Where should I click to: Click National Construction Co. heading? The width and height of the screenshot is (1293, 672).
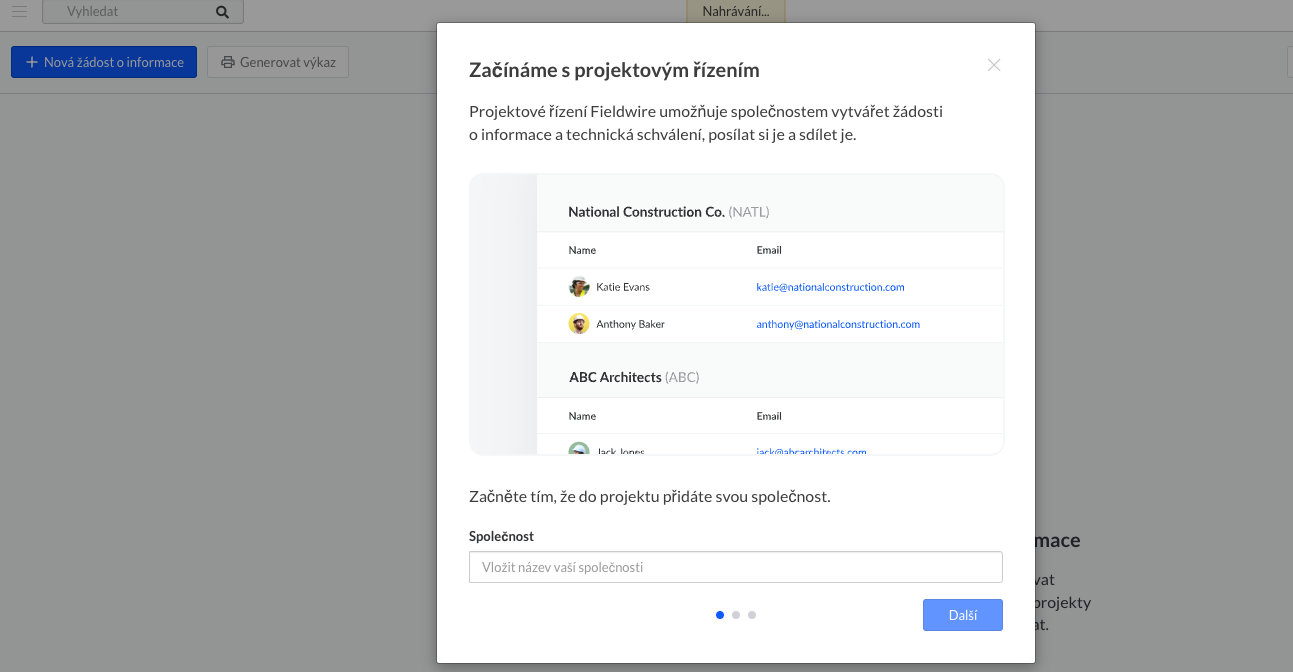point(646,212)
